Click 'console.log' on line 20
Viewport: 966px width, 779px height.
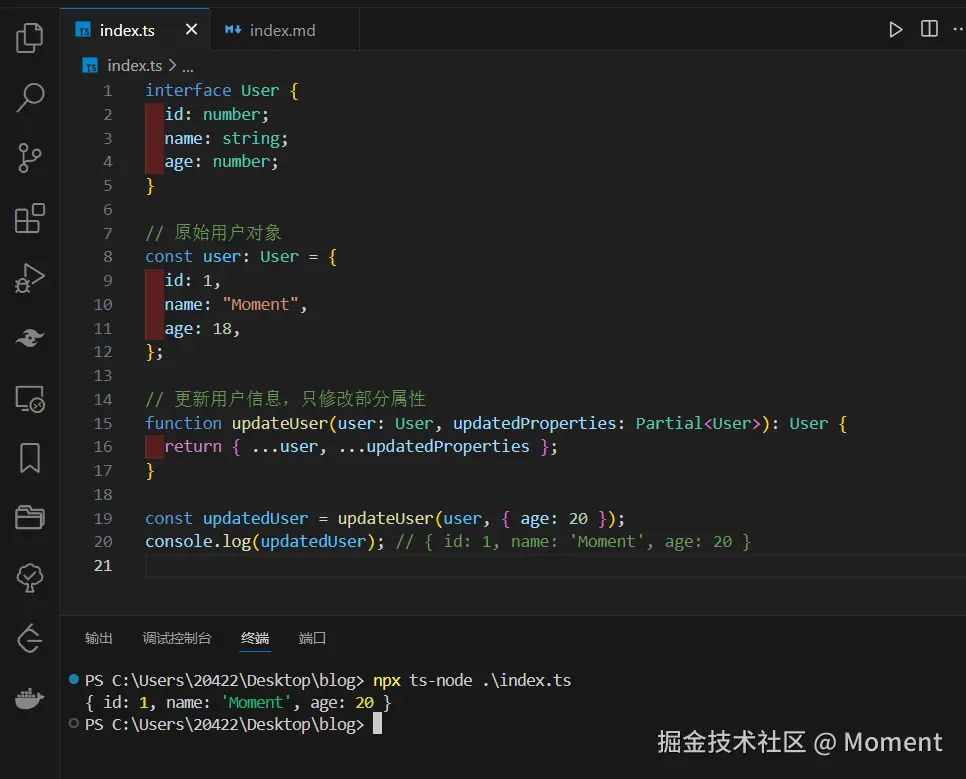coord(198,542)
